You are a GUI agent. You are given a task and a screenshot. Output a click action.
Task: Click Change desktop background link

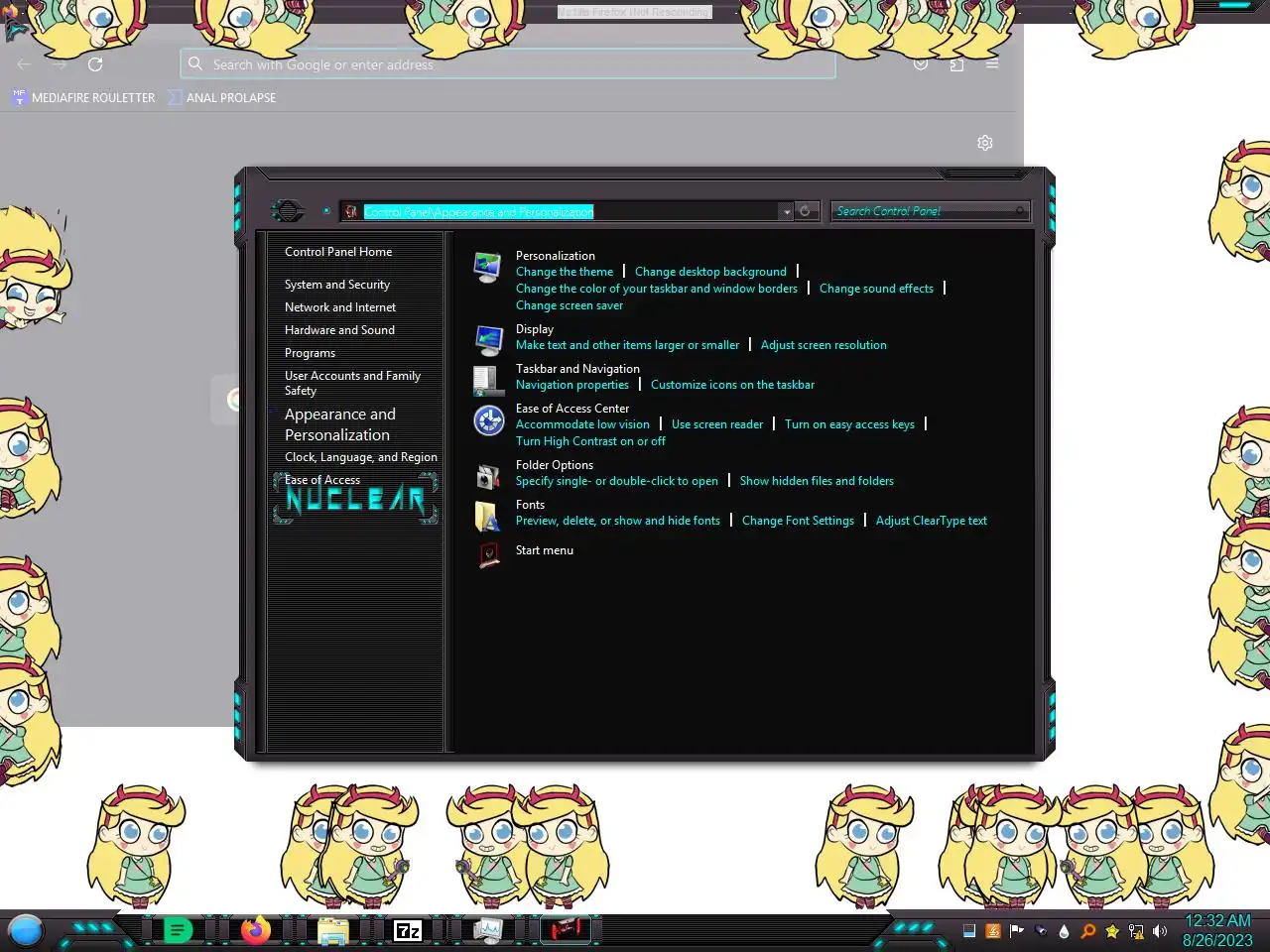[710, 272]
